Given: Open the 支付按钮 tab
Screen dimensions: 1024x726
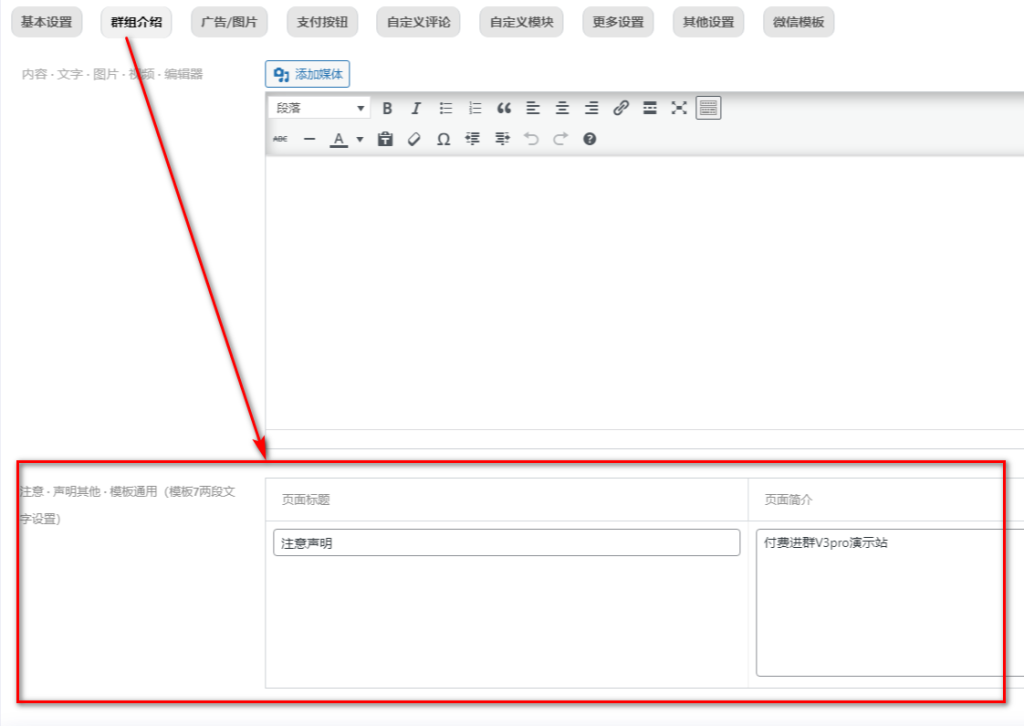Looking at the screenshot, I should click(322, 22).
